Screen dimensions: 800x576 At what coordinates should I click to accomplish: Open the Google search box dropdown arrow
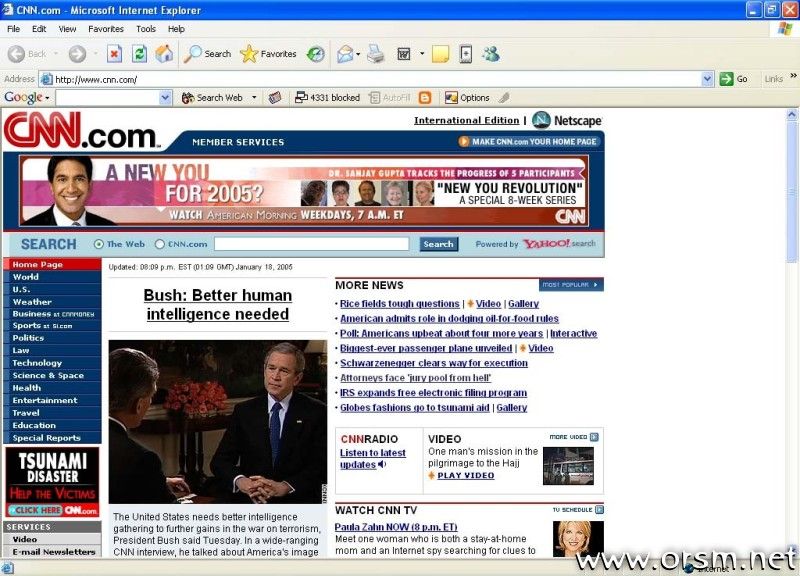(x=165, y=97)
